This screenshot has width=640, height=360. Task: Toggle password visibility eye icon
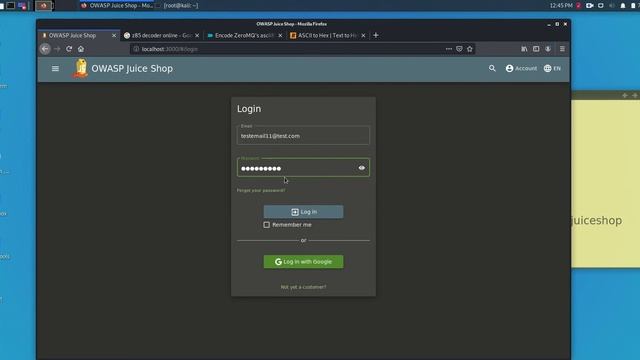tap(362, 168)
